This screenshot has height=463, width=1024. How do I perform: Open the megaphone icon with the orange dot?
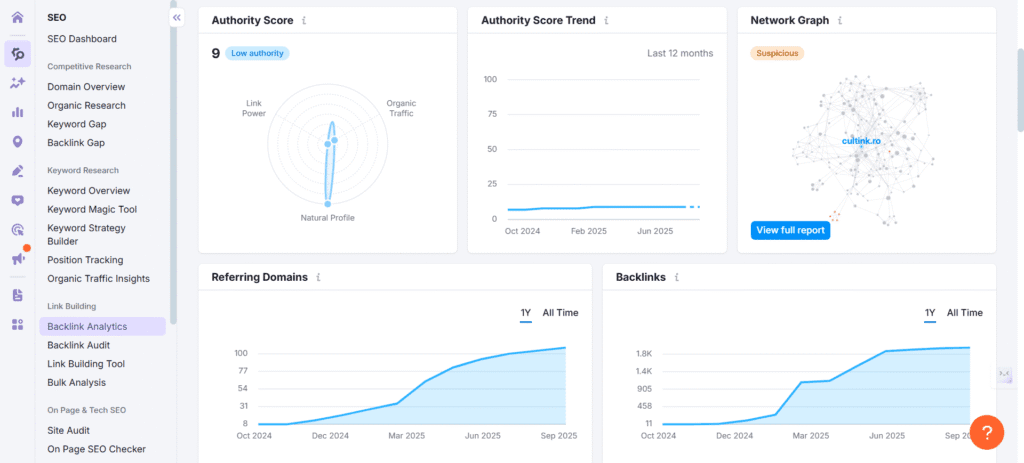[17, 259]
